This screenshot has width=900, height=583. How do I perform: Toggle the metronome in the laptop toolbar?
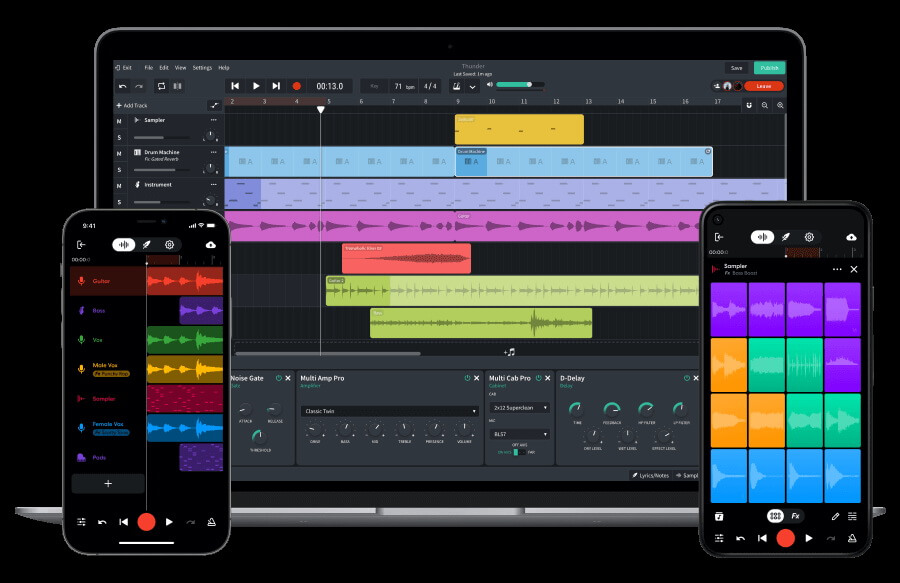click(457, 86)
